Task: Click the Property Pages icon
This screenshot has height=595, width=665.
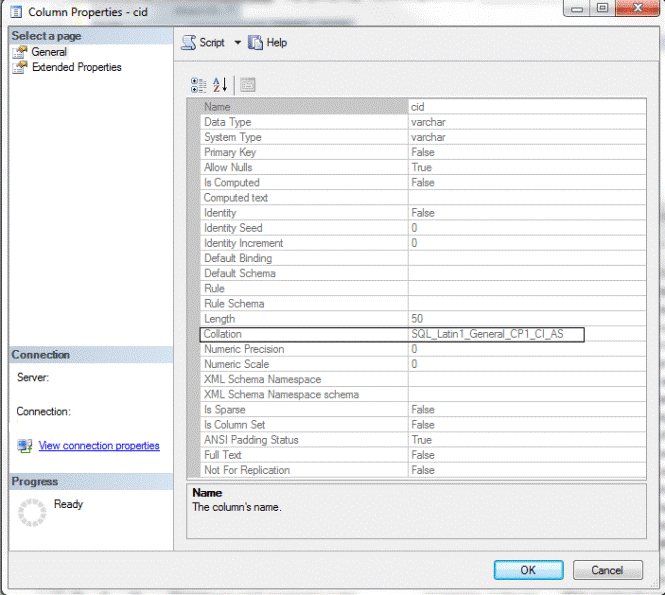Action: [x=248, y=85]
